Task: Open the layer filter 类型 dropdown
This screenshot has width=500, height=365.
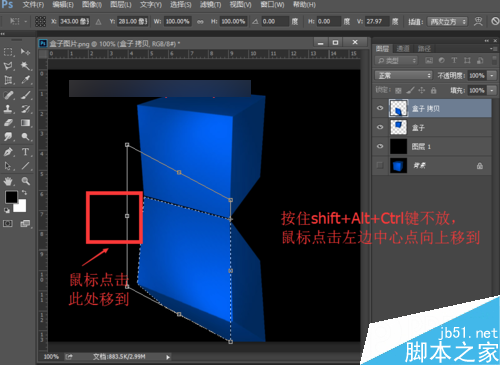Action: pyautogui.click(x=396, y=61)
